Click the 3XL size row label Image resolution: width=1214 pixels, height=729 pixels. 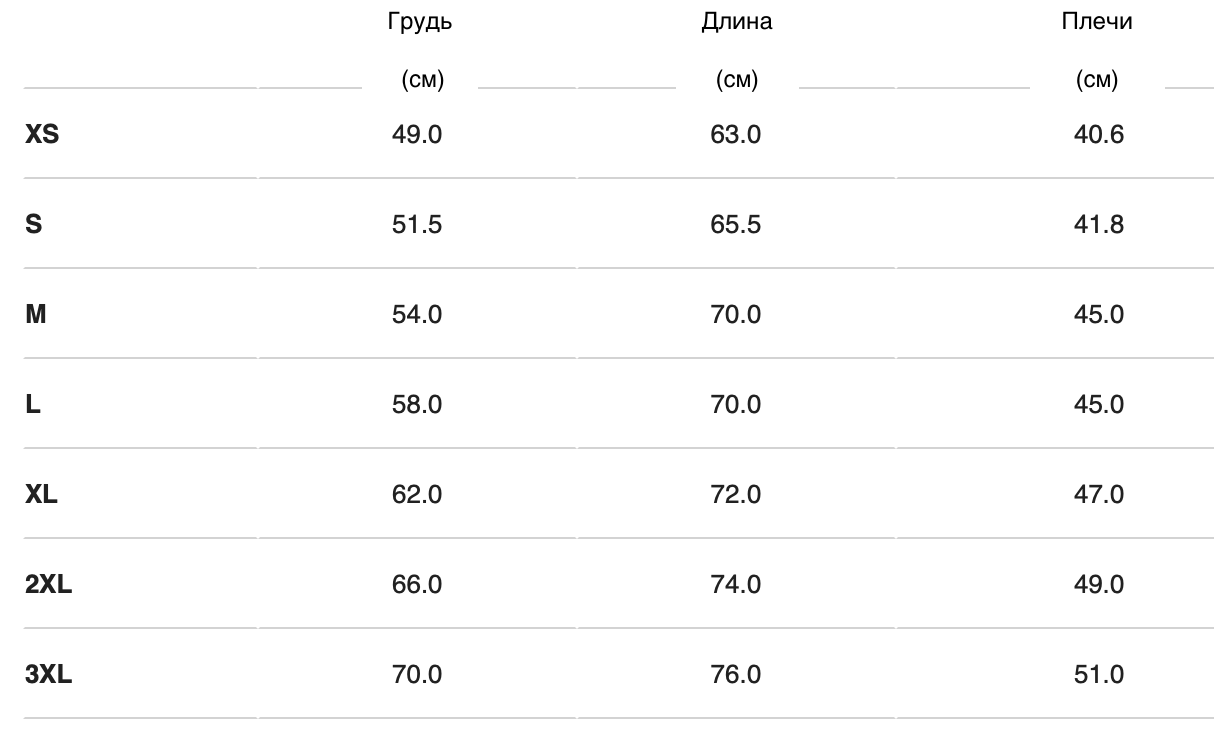point(48,675)
